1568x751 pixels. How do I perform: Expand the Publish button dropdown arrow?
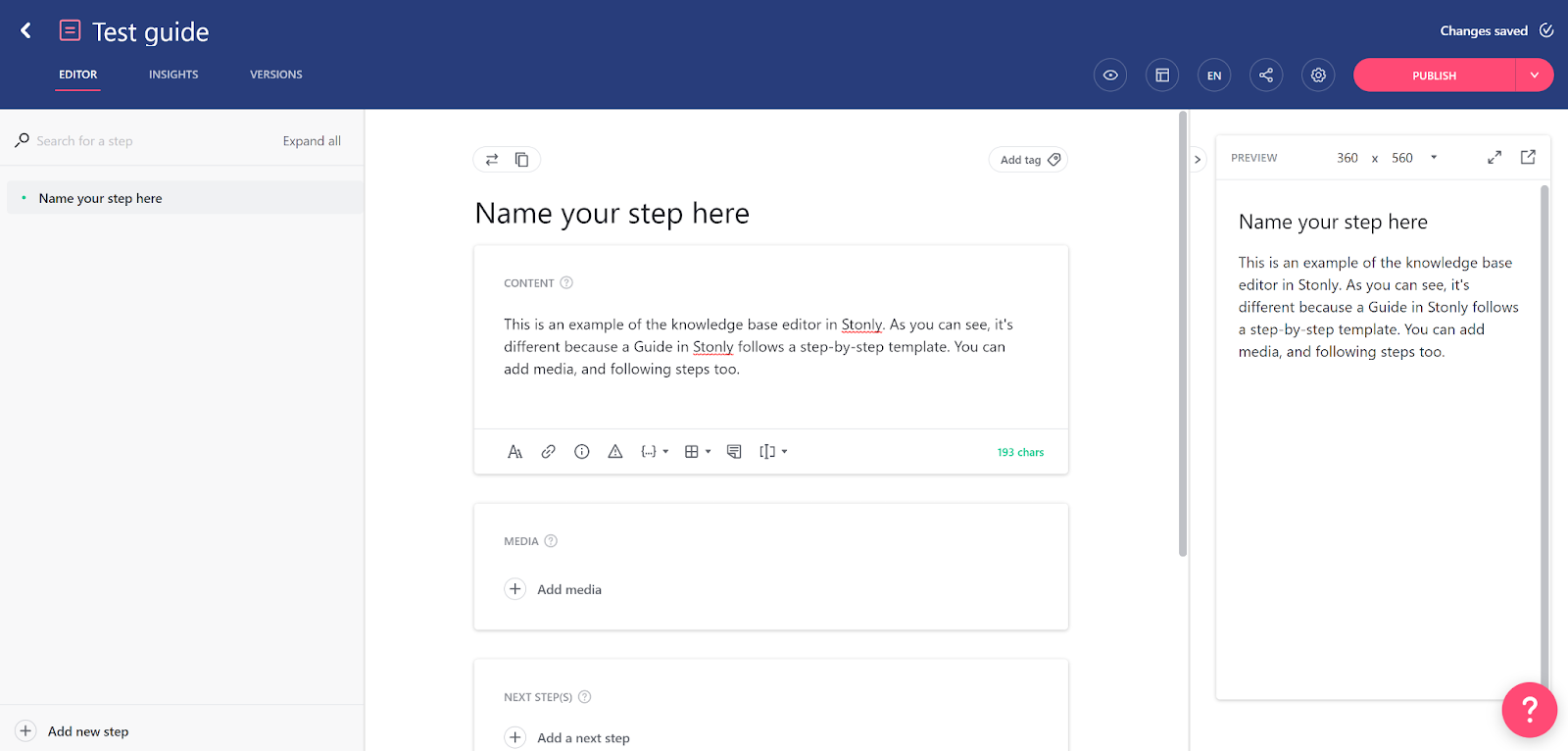point(1534,75)
